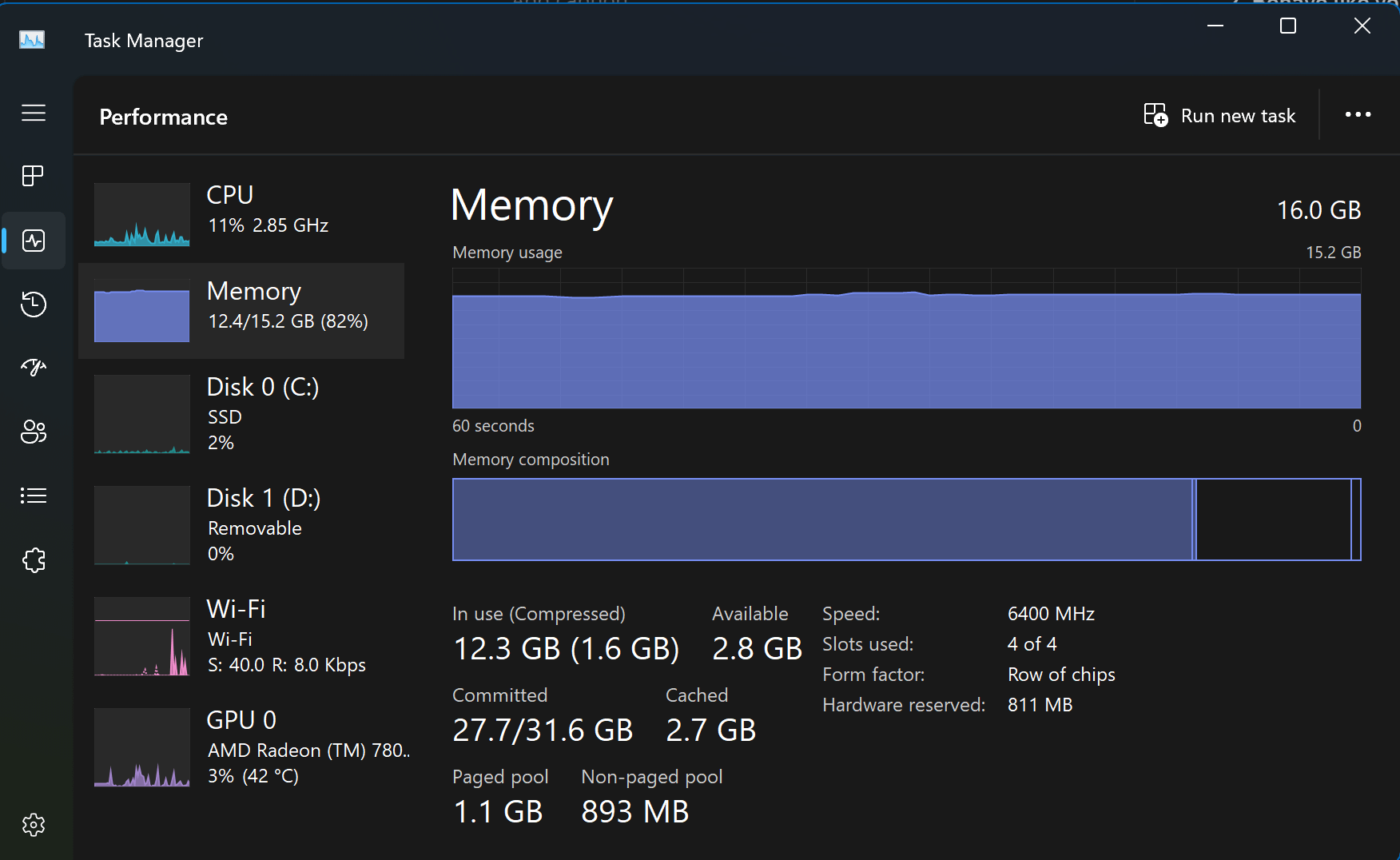Click the Run new task icon

(1155, 115)
